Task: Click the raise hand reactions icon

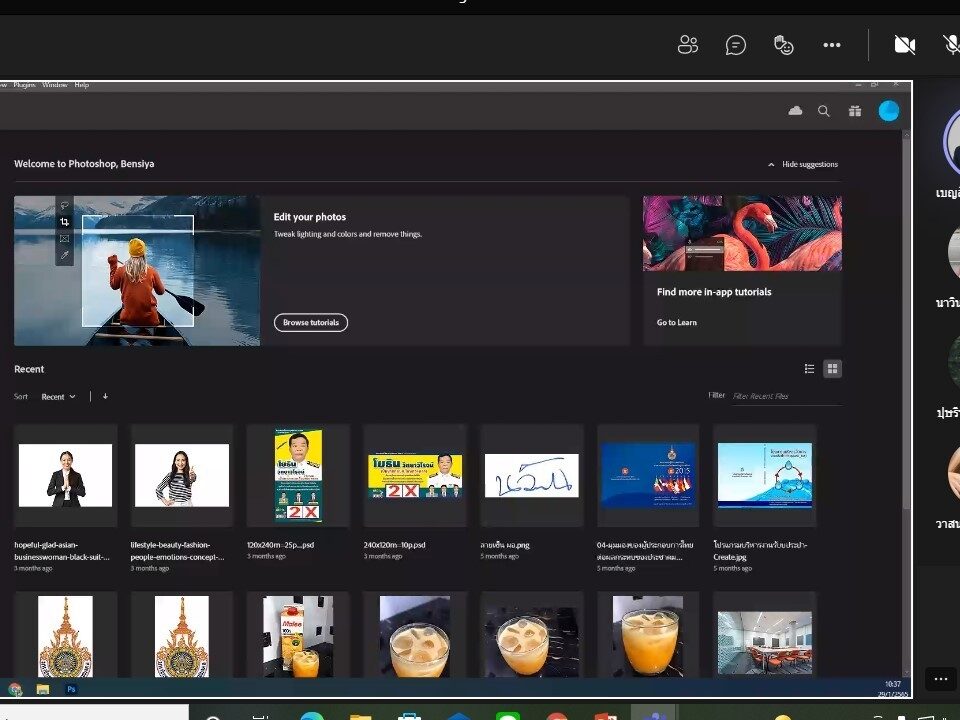Action: pos(783,45)
